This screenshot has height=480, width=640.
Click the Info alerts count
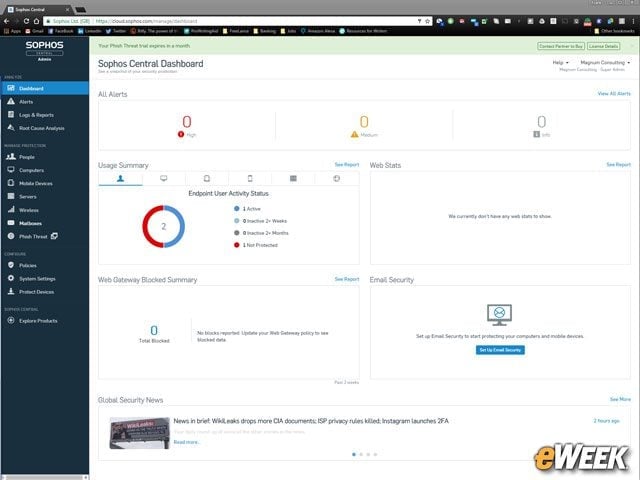[541, 122]
